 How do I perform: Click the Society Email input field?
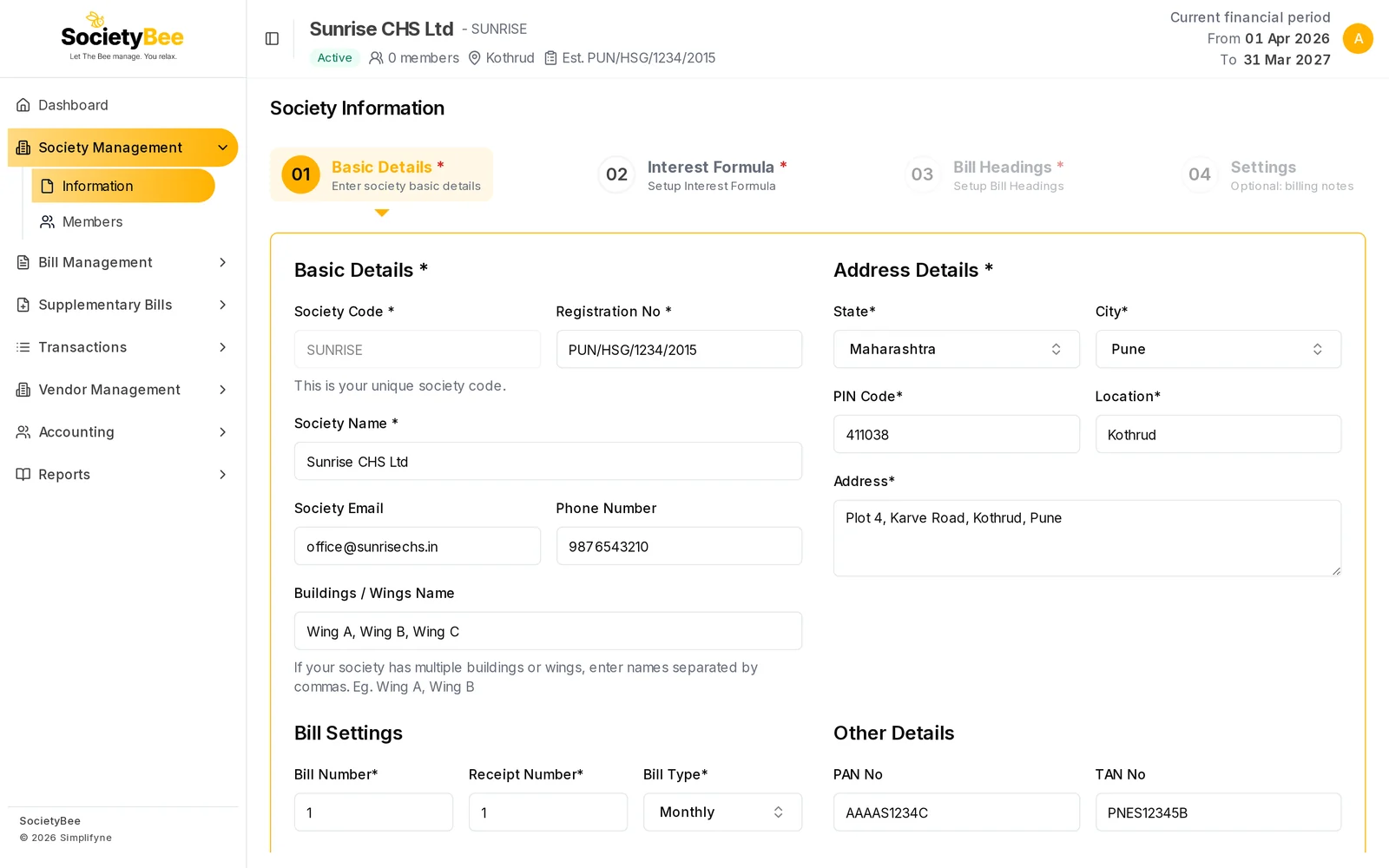[x=418, y=547]
